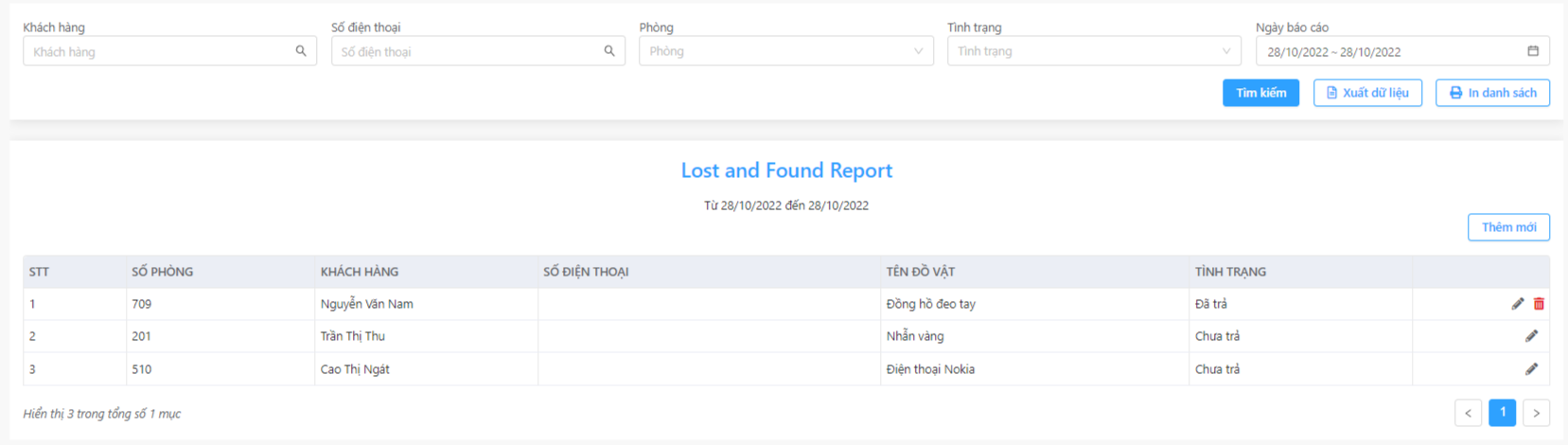Edit the Trần Thị Thu row pencil icon
Viewport: 1568px width, 445px height.
point(1531,336)
